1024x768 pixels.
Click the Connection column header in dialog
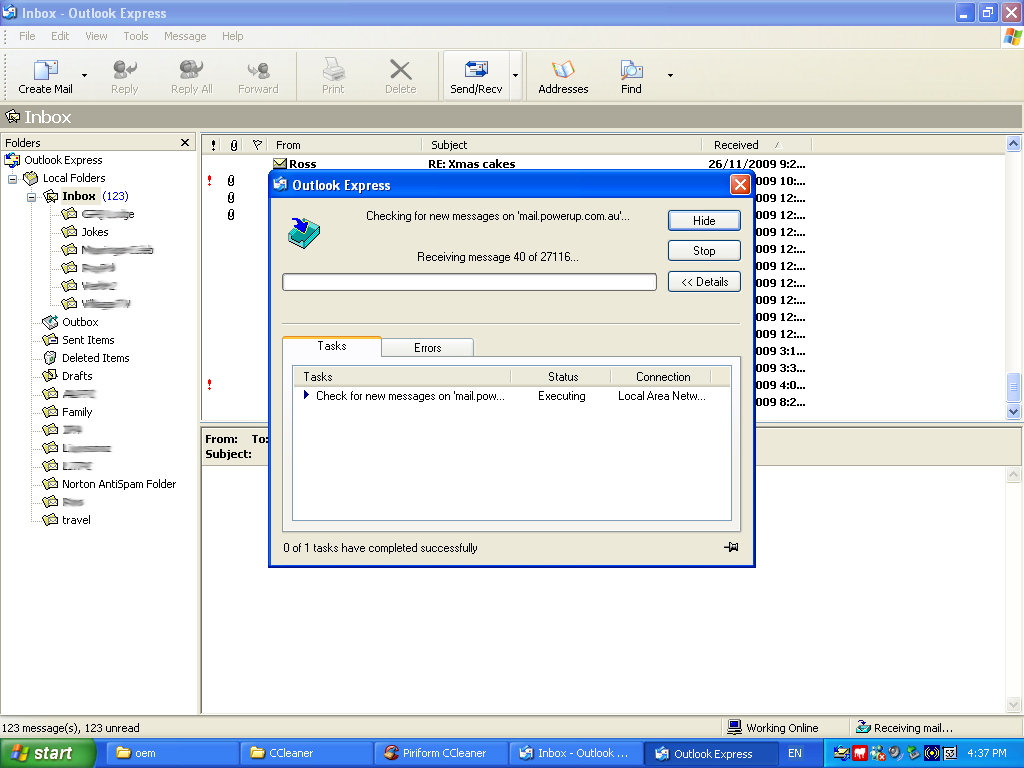tap(662, 377)
